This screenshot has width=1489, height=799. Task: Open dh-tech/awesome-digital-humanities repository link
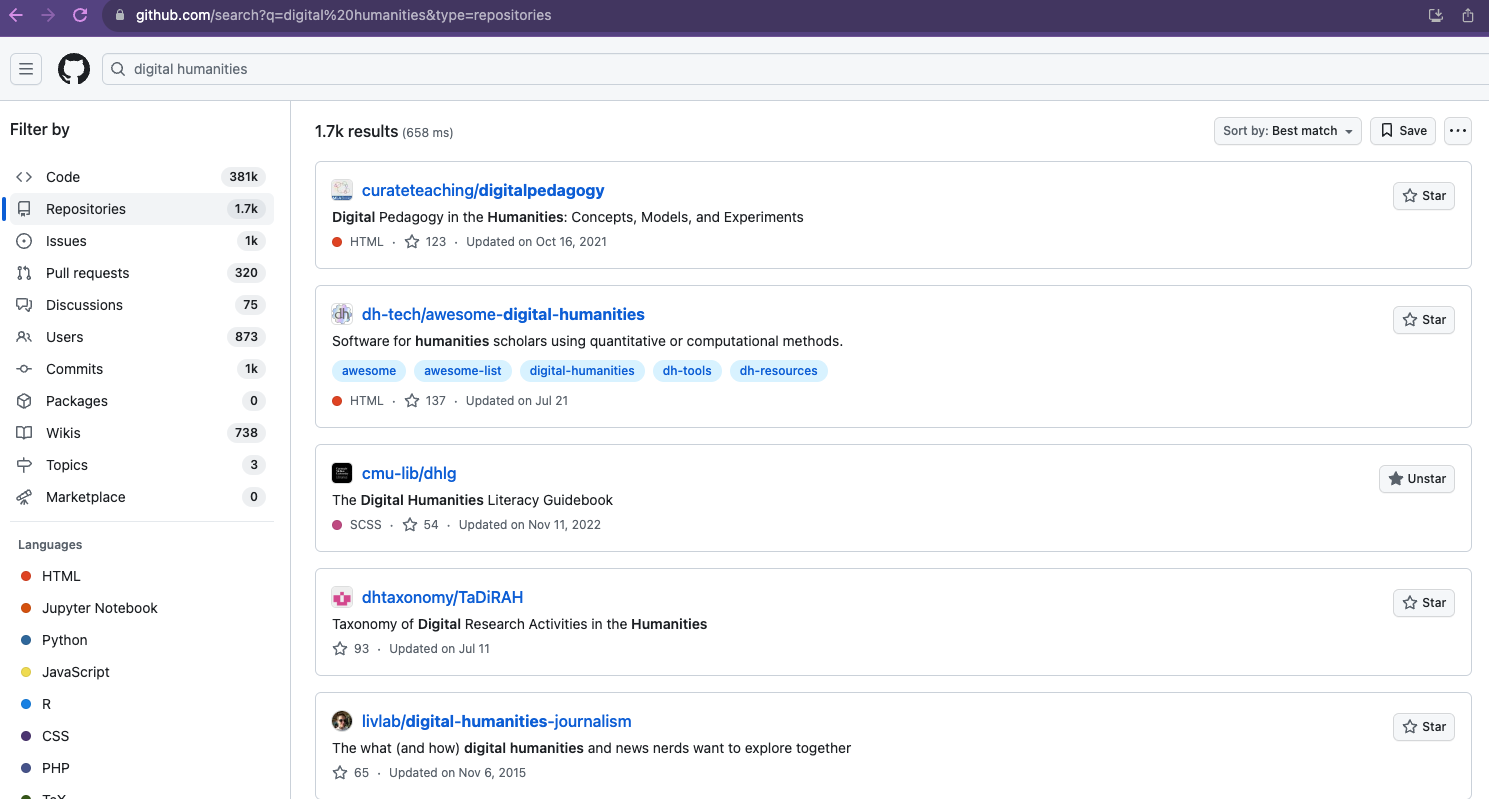click(x=503, y=314)
